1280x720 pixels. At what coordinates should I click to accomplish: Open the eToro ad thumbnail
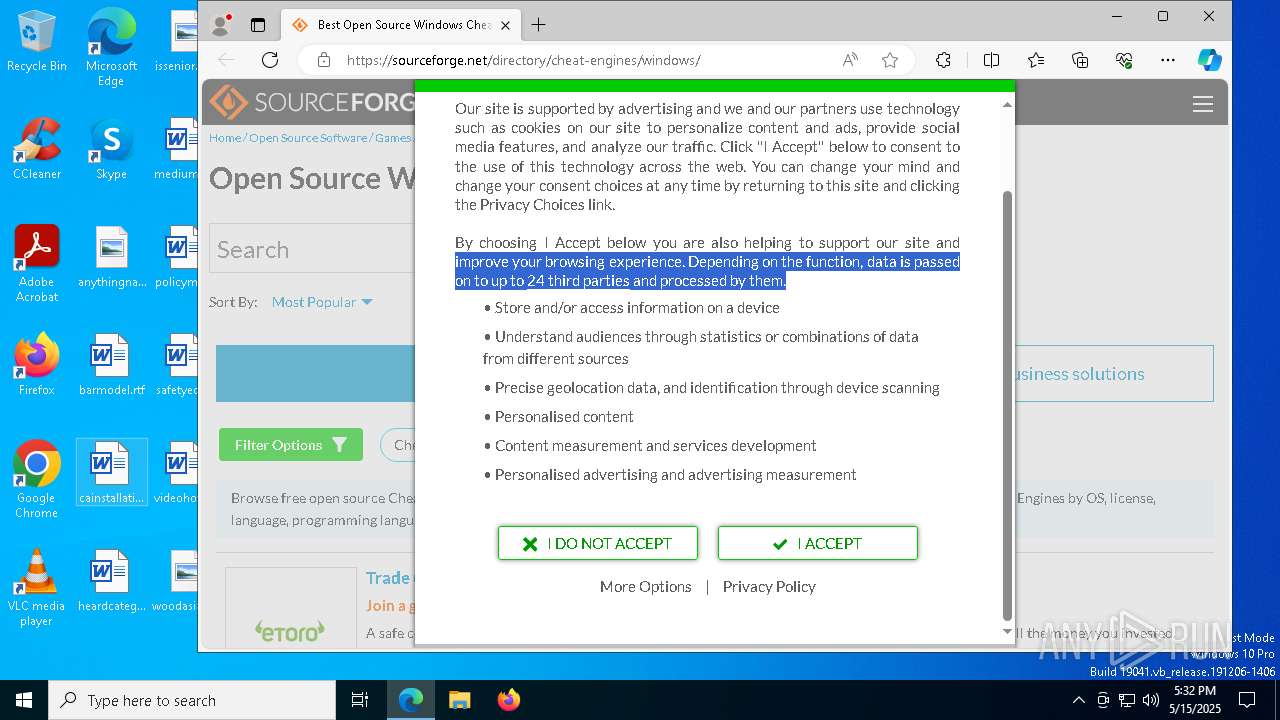pos(291,608)
